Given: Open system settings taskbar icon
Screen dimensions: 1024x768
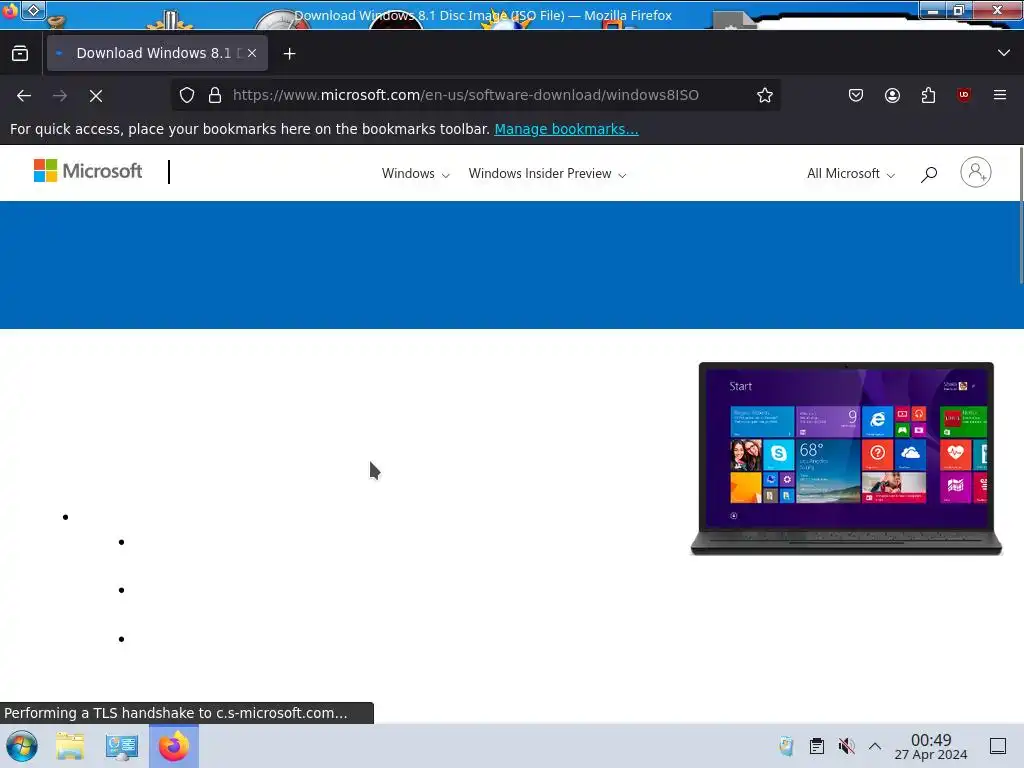Looking at the screenshot, I should [x=121, y=746].
